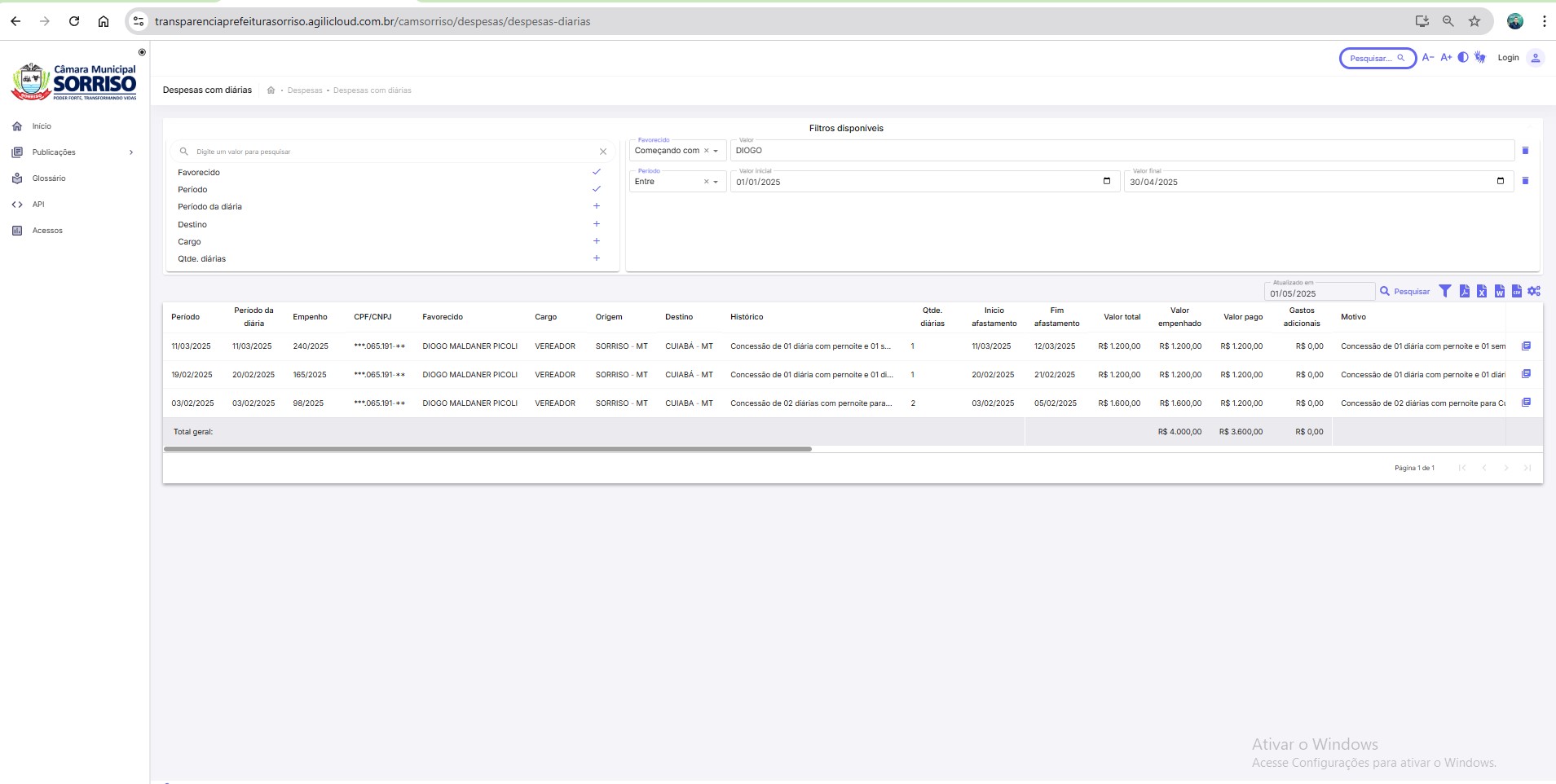The width and height of the screenshot is (1556, 784).
Task: Export the table as PDF
Action: 1464,291
